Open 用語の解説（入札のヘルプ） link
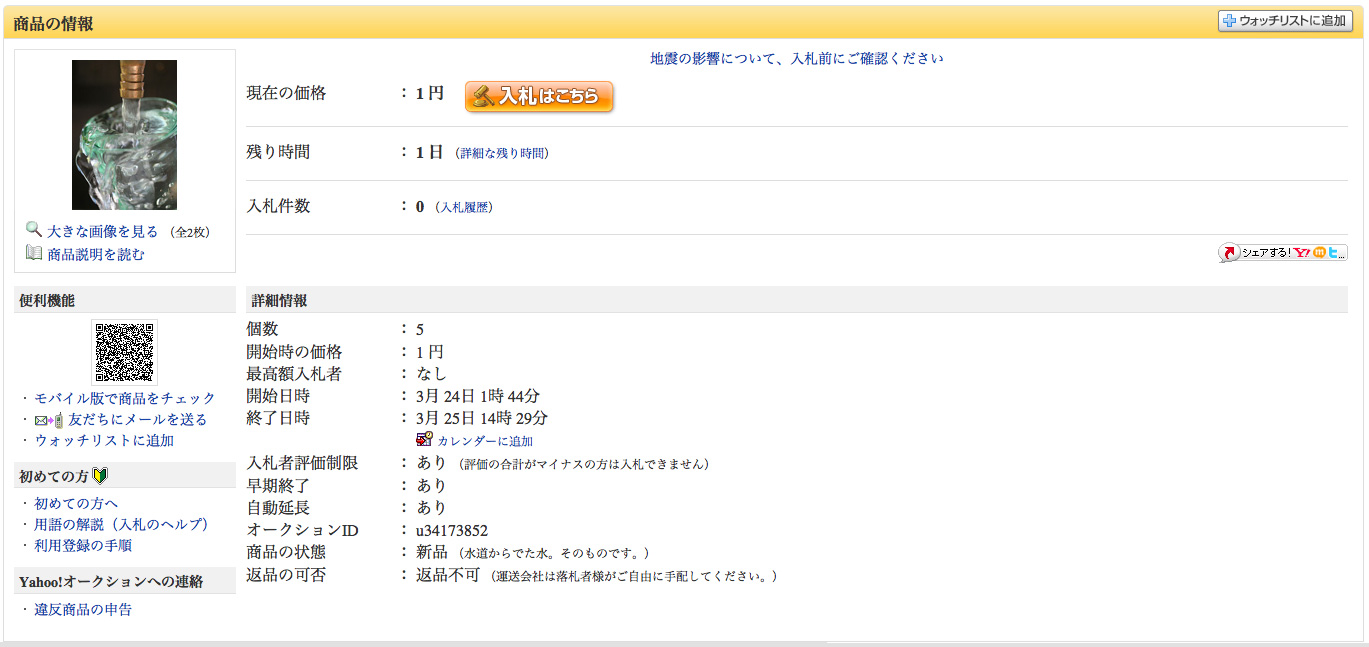Image resolution: width=1369 pixels, height=647 pixels. click(121, 524)
